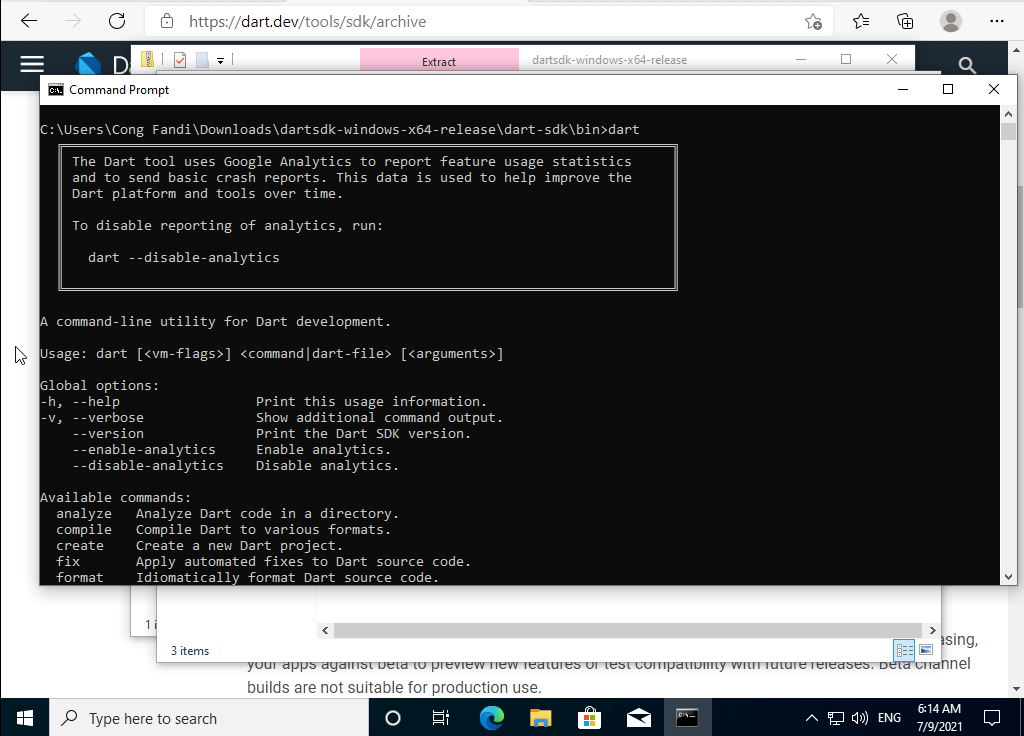The width and height of the screenshot is (1024, 736).
Task: Click the 'fix' command line
Action: point(263,562)
